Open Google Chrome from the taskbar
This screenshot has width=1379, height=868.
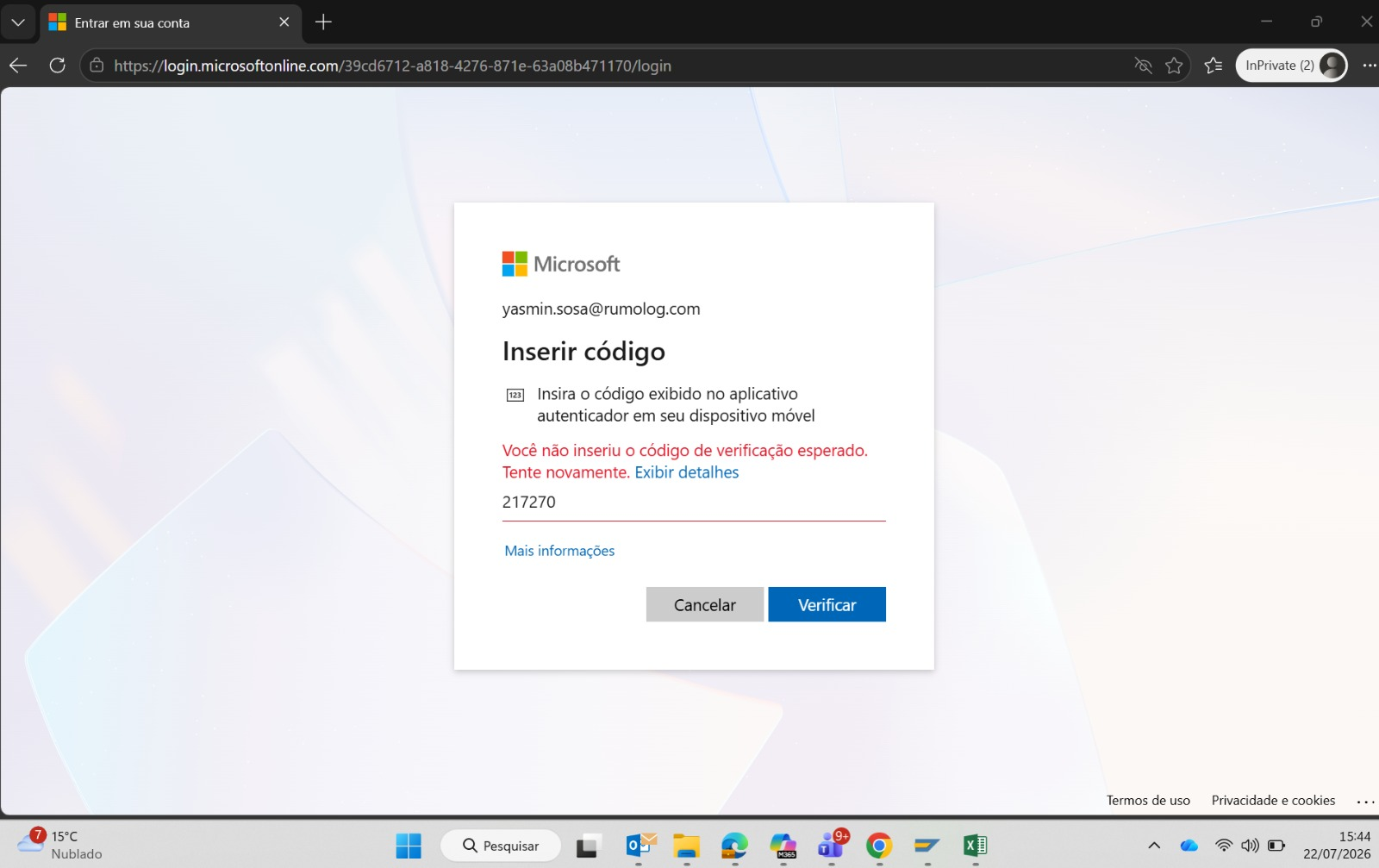click(x=879, y=846)
